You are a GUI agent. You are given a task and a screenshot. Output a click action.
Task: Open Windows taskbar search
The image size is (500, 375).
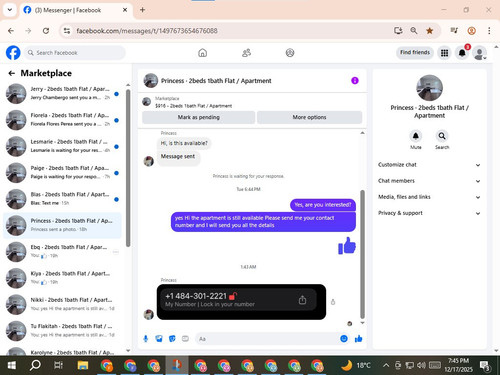coord(35,365)
